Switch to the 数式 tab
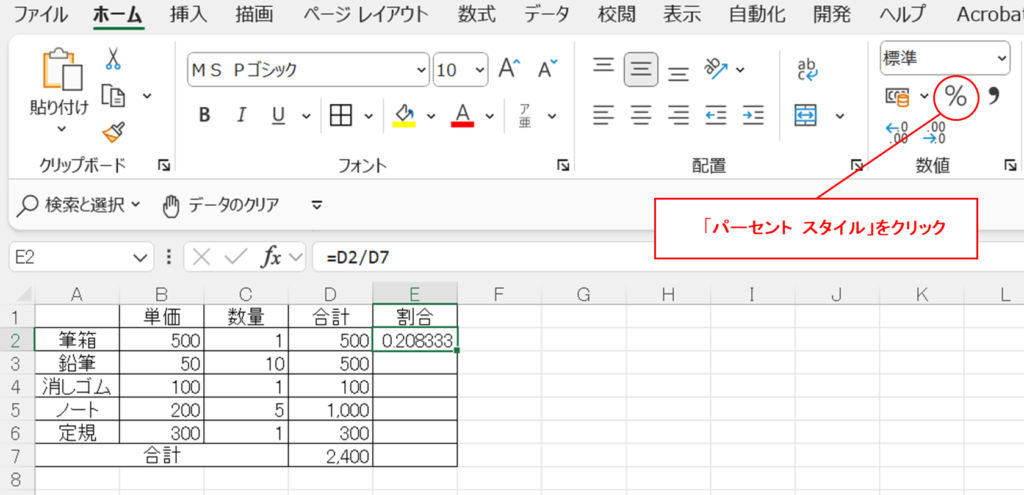Viewport: 1024px width, 495px height. [478, 15]
